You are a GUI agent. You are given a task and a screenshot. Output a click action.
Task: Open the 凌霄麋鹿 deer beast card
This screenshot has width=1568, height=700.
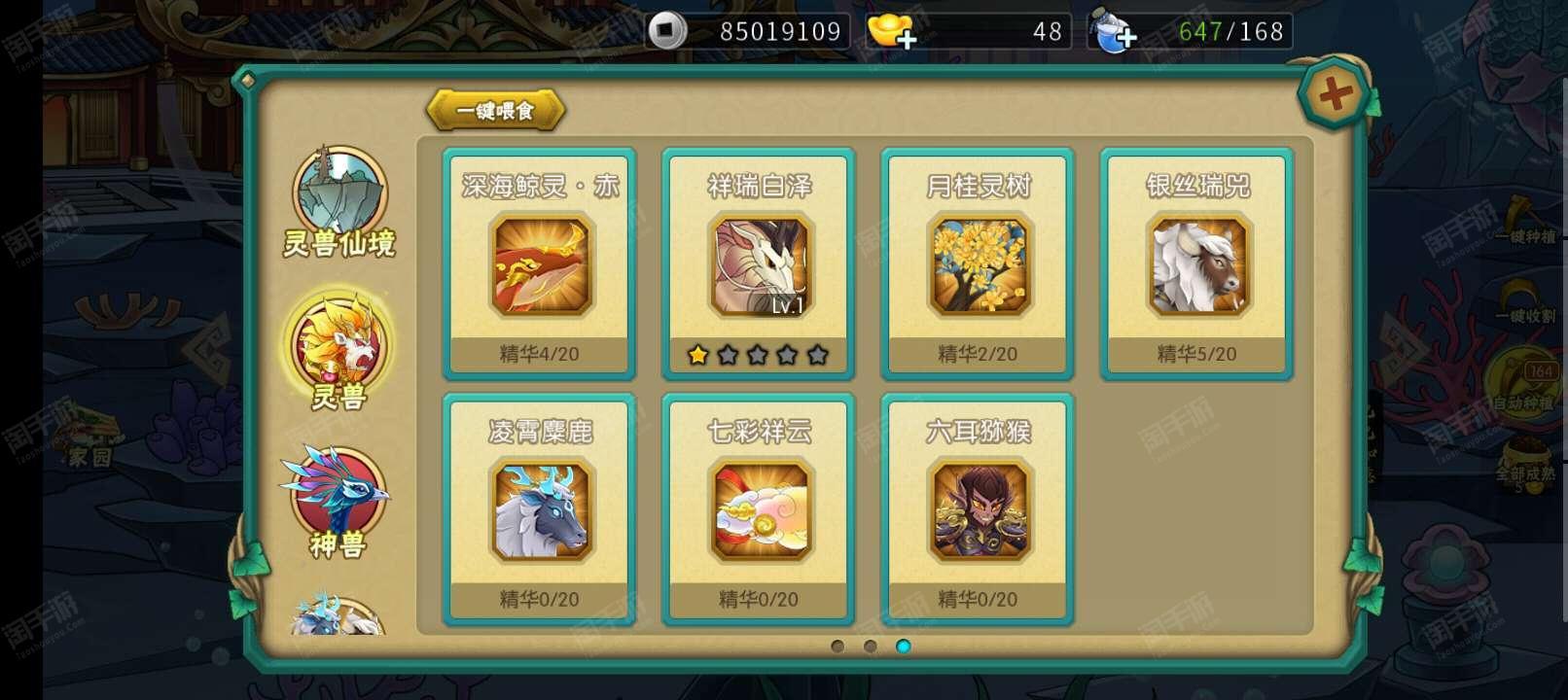pos(539,508)
